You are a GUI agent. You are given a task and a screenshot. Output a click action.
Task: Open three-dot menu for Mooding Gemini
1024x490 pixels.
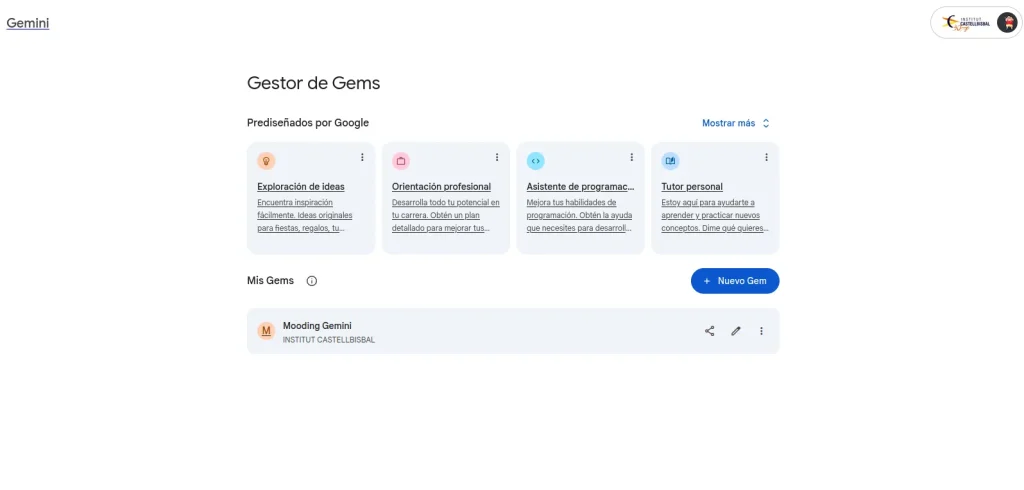coord(761,331)
